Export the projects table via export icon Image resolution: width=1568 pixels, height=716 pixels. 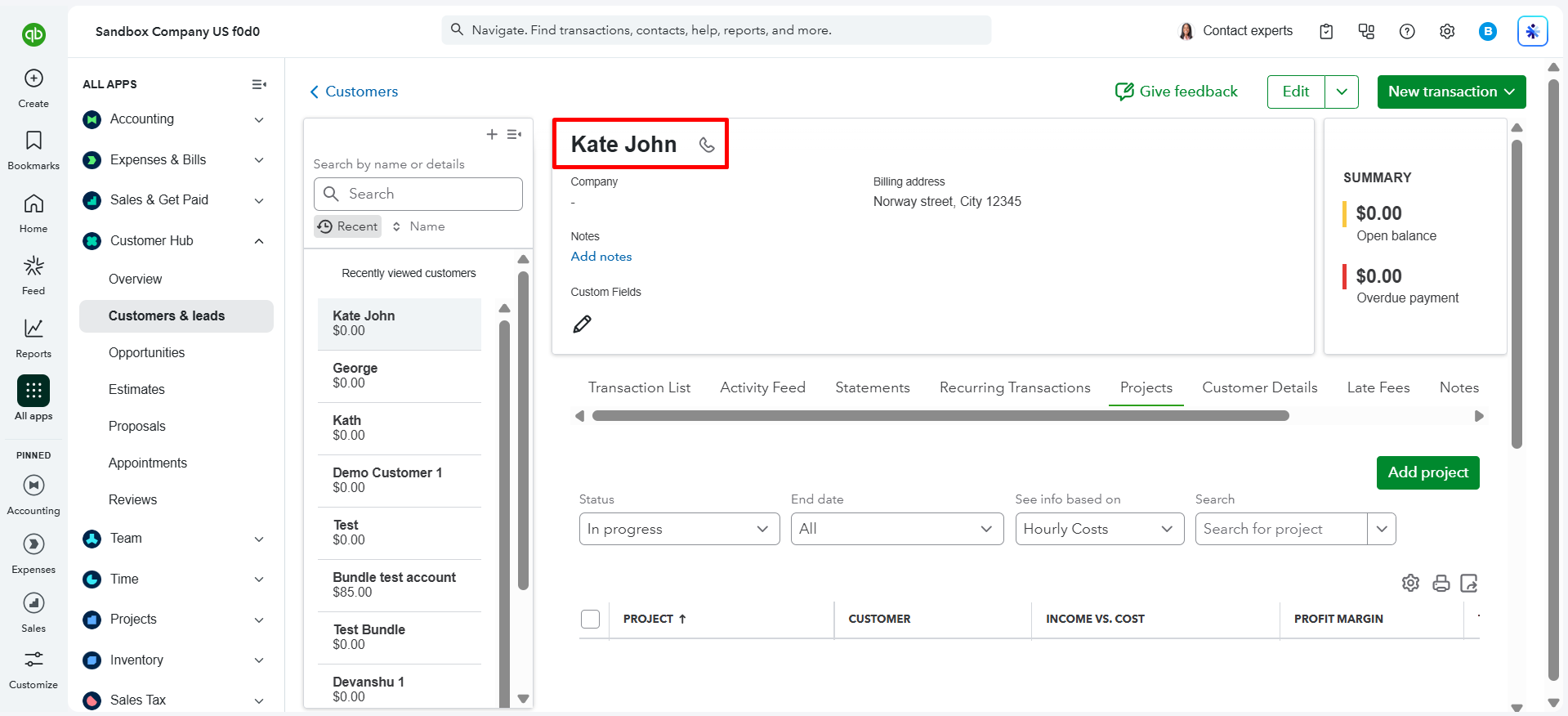(1469, 583)
